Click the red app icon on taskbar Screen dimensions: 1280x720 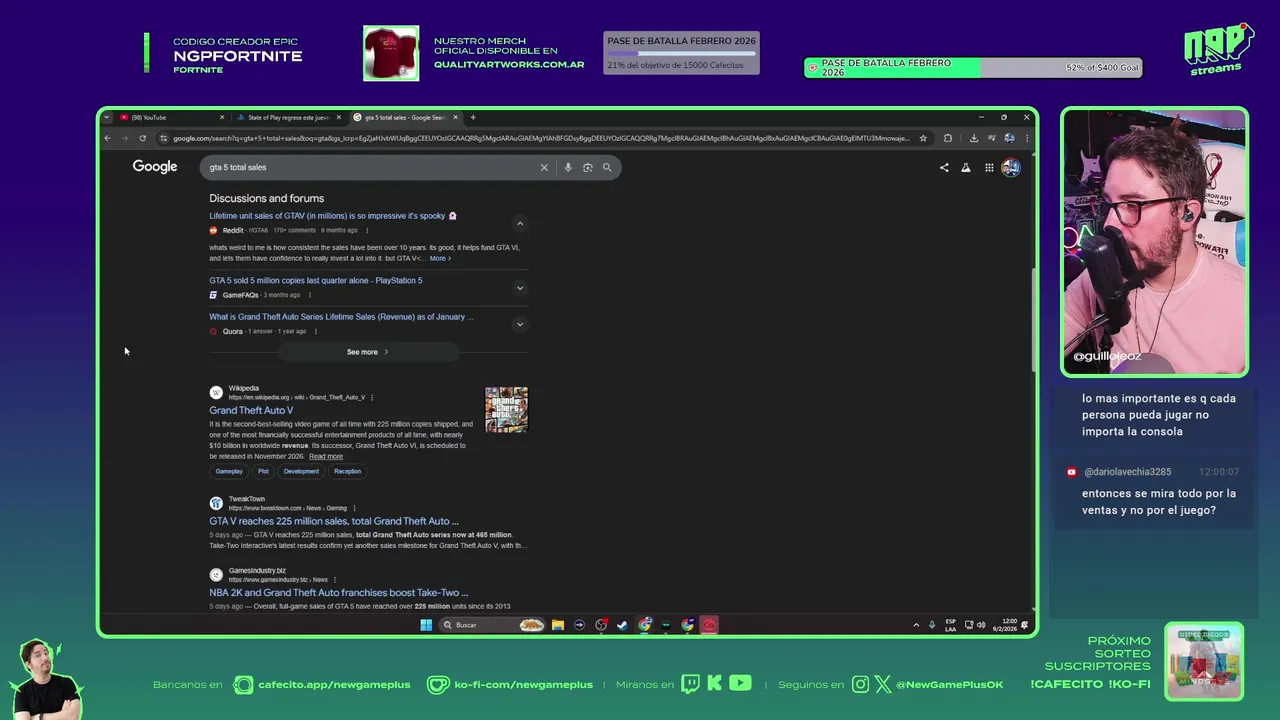click(709, 625)
